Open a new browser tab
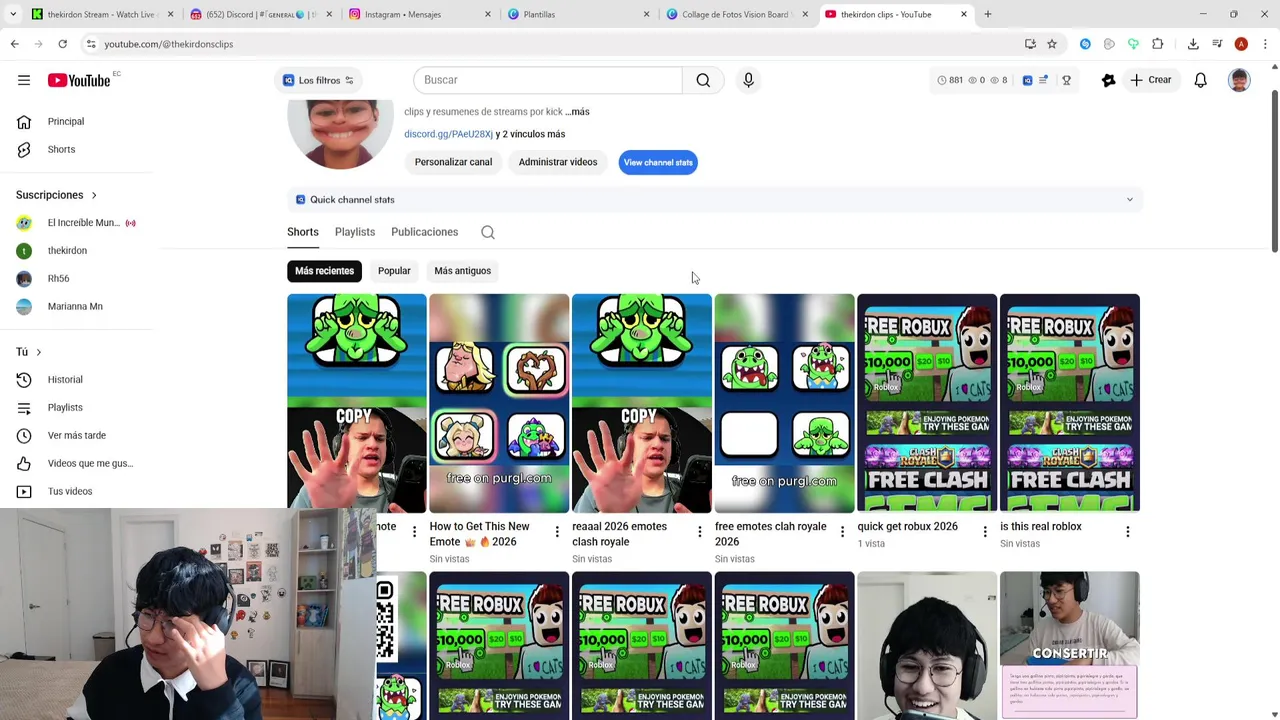 coord(987,14)
